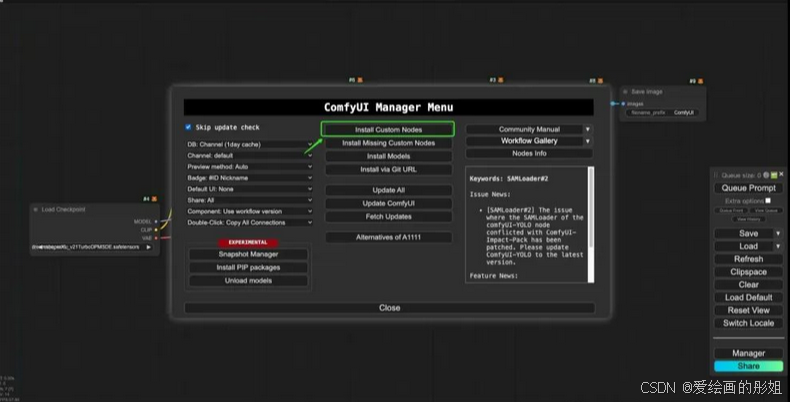
Task: Click Switch Locale
Action: [x=748, y=323]
